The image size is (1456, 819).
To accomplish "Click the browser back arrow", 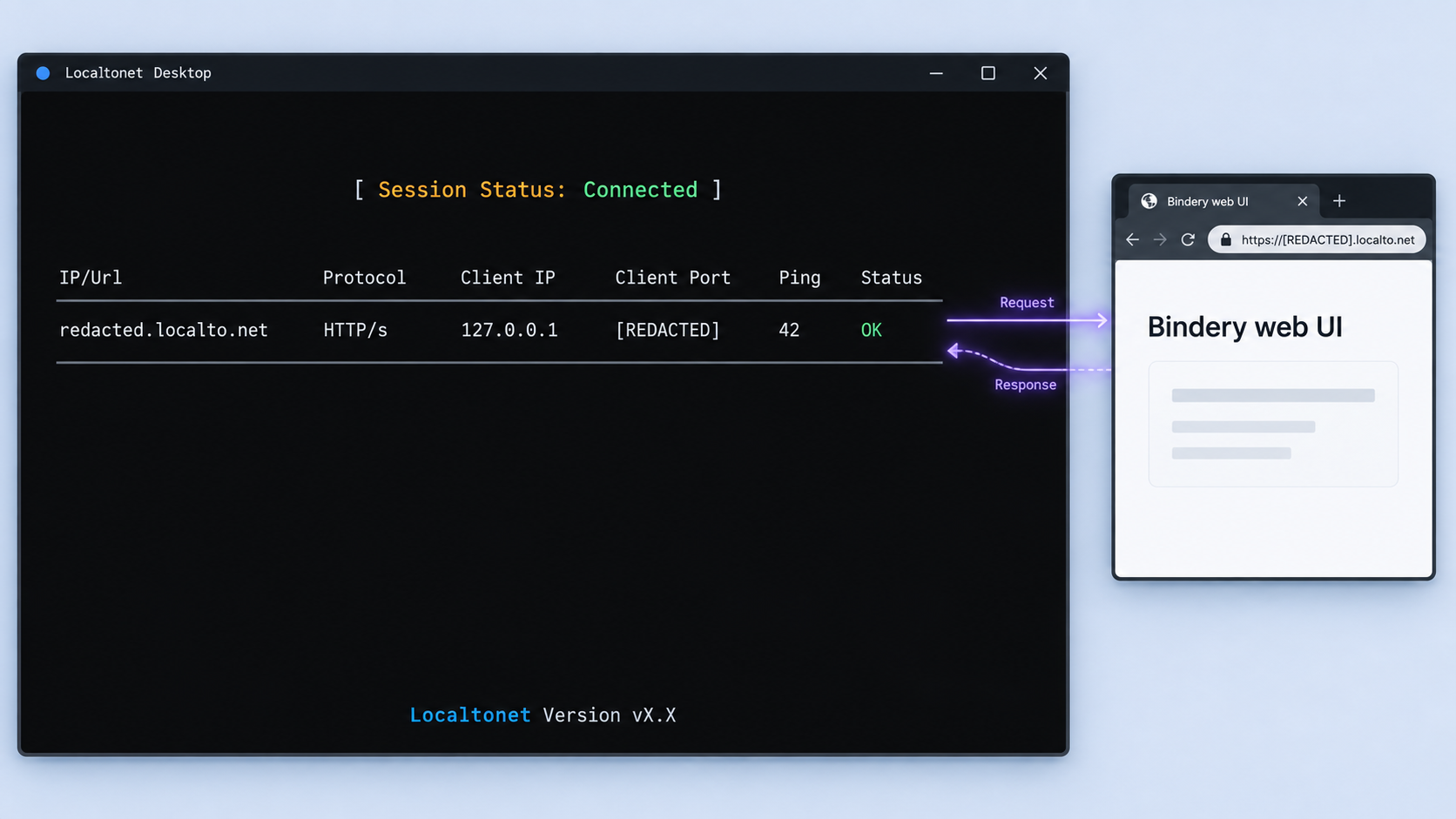I will [1132, 239].
